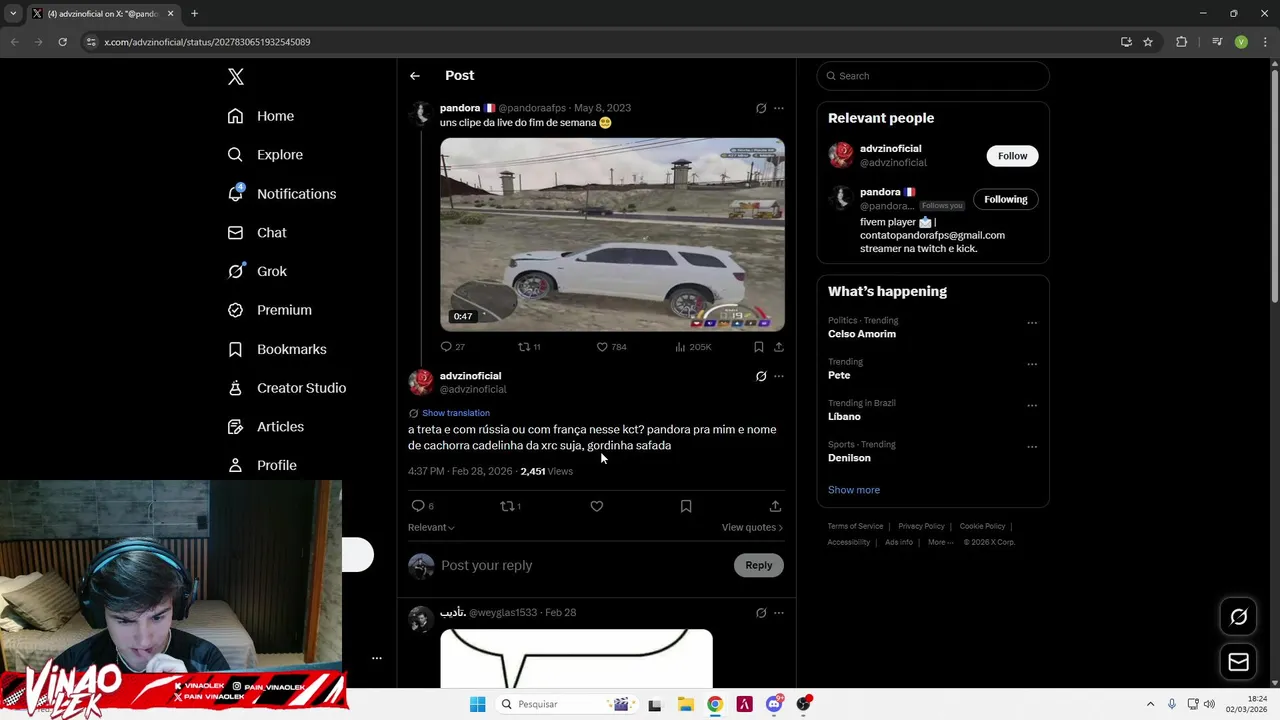The height and width of the screenshot is (720, 1280).
Task: Open the floating Grok button
Action: click(x=1238, y=617)
